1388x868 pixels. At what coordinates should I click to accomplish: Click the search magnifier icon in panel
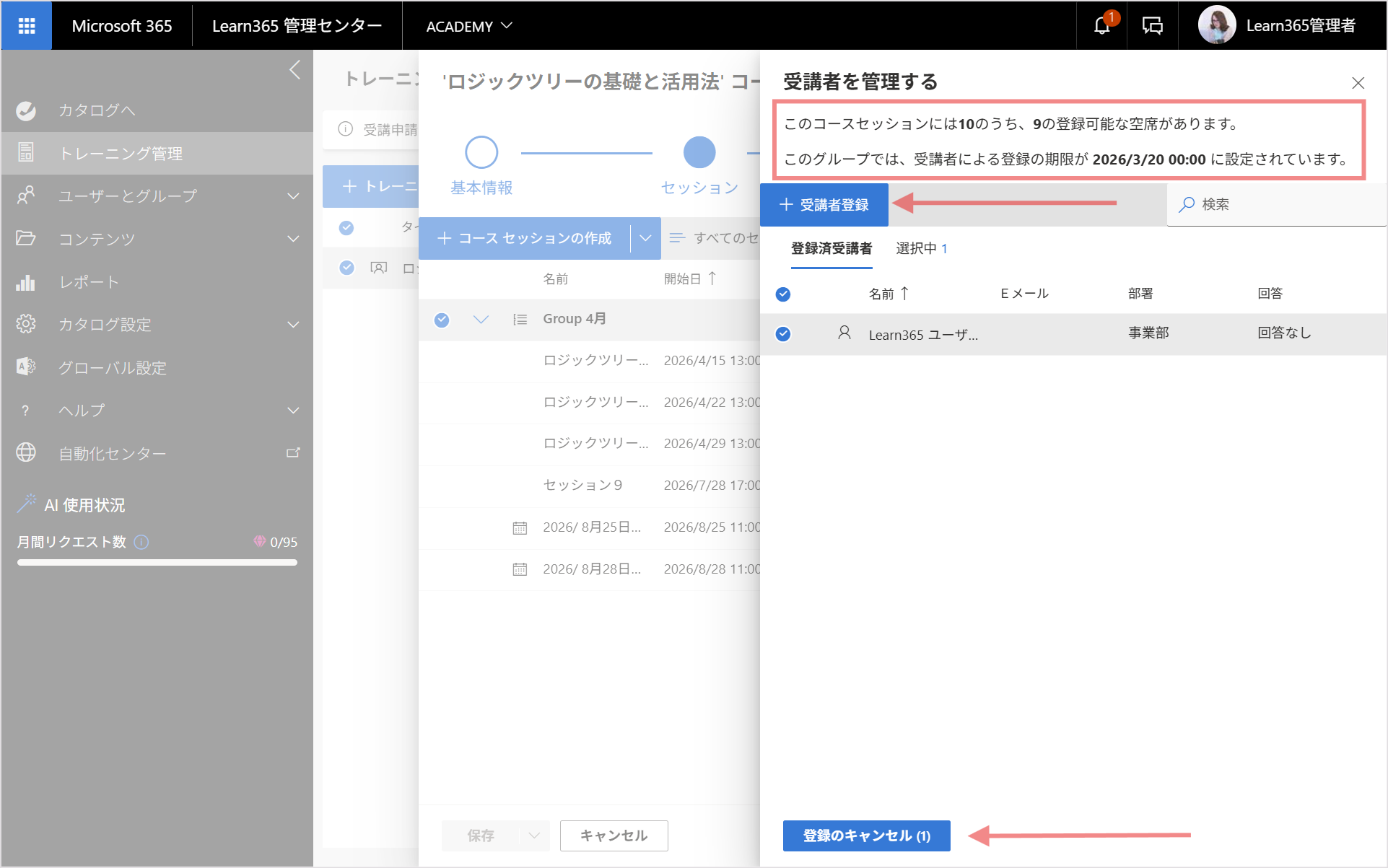click(x=1187, y=205)
